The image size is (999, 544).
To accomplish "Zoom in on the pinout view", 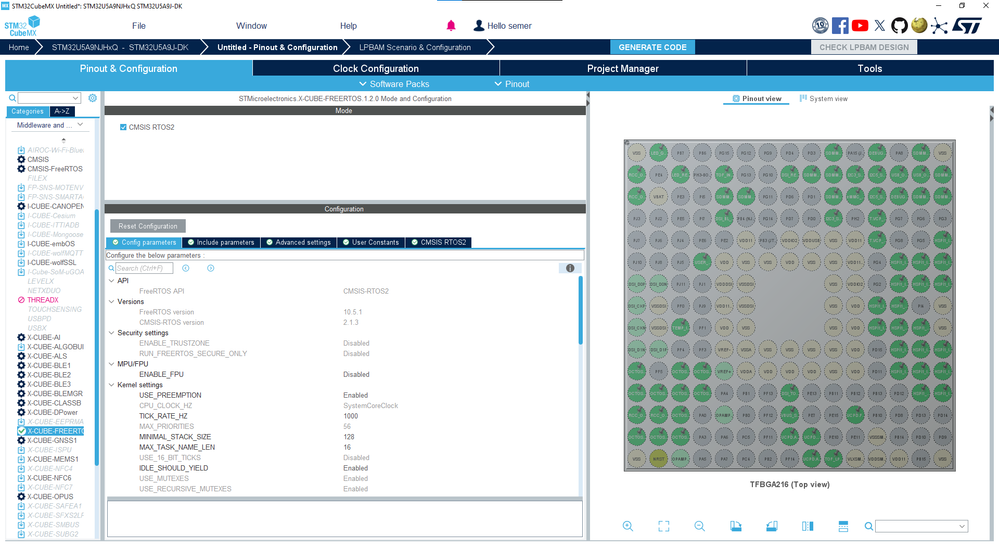I will point(628,526).
